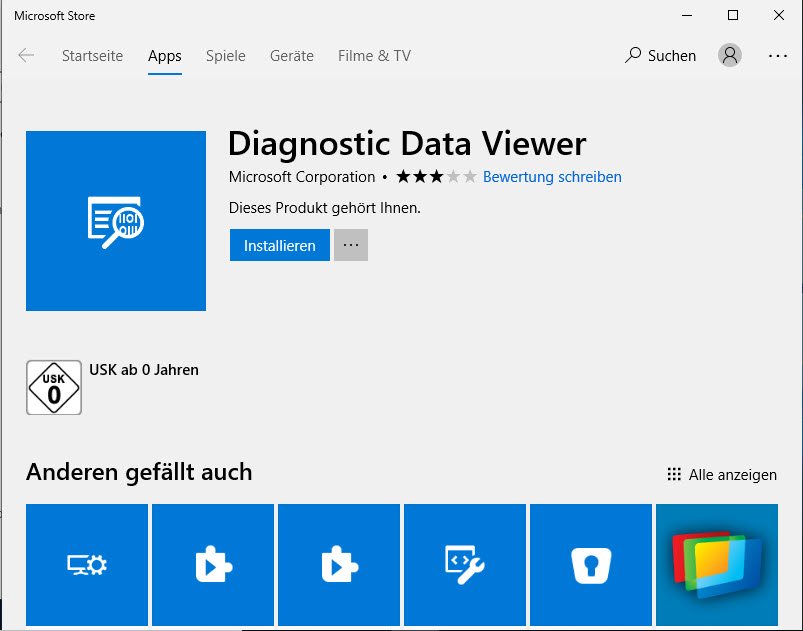803x631 pixels.
Task: Open the monitor-with-gear app tile
Action: point(87,565)
